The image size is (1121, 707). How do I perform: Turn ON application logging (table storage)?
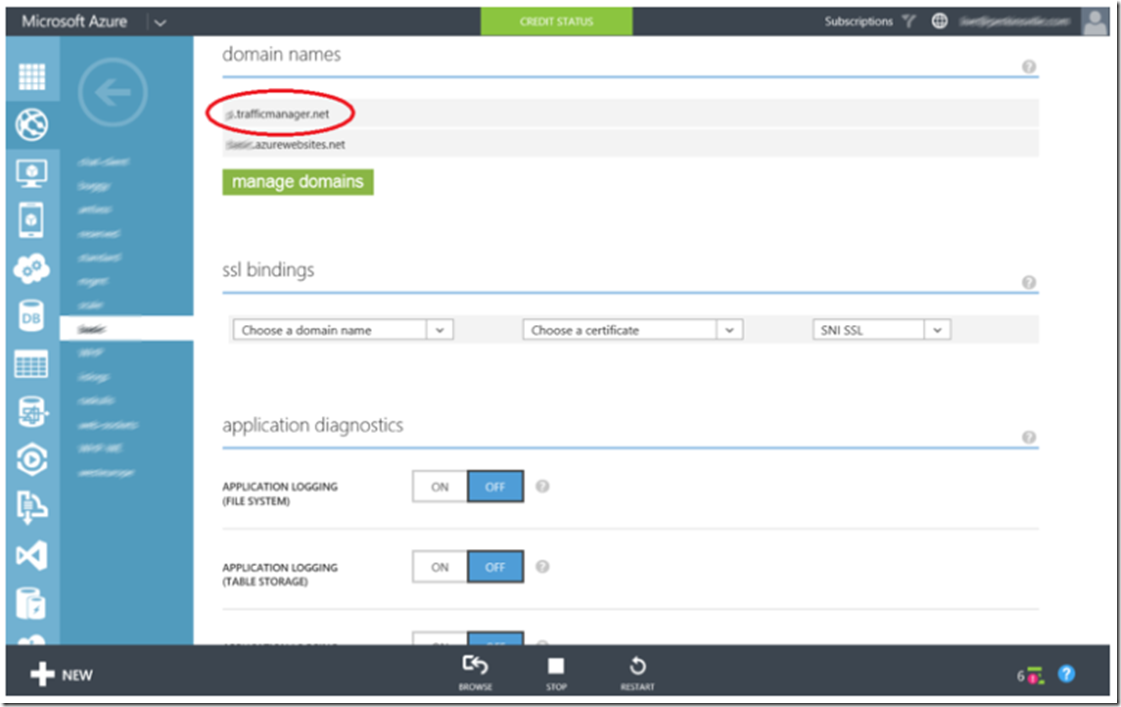coord(440,567)
